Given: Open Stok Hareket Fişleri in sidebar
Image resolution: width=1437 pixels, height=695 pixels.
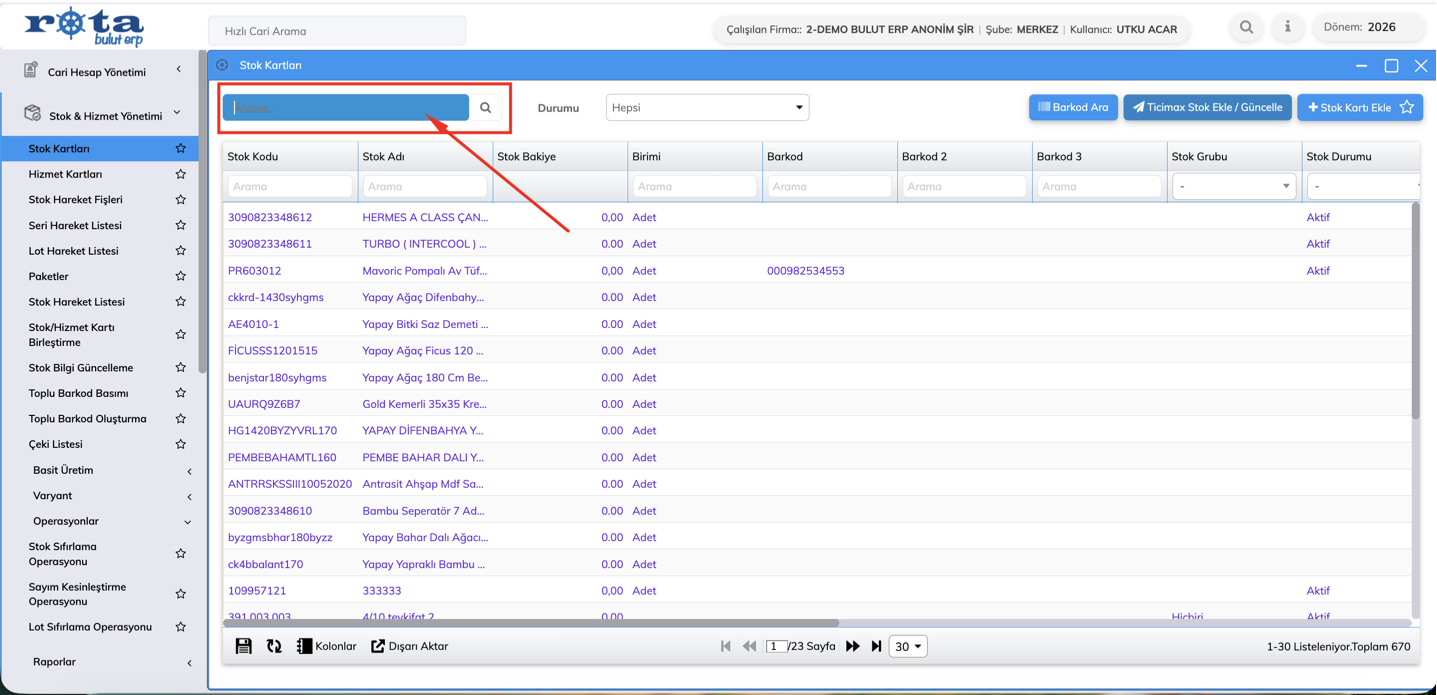Looking at the screenshot, I should 76,200.
